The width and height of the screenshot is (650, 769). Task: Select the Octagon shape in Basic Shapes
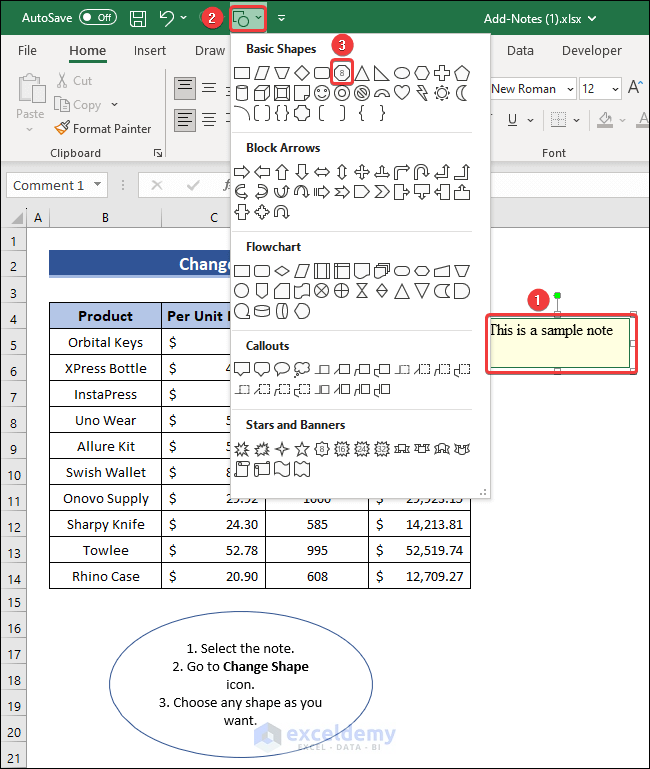pos(342,73)
